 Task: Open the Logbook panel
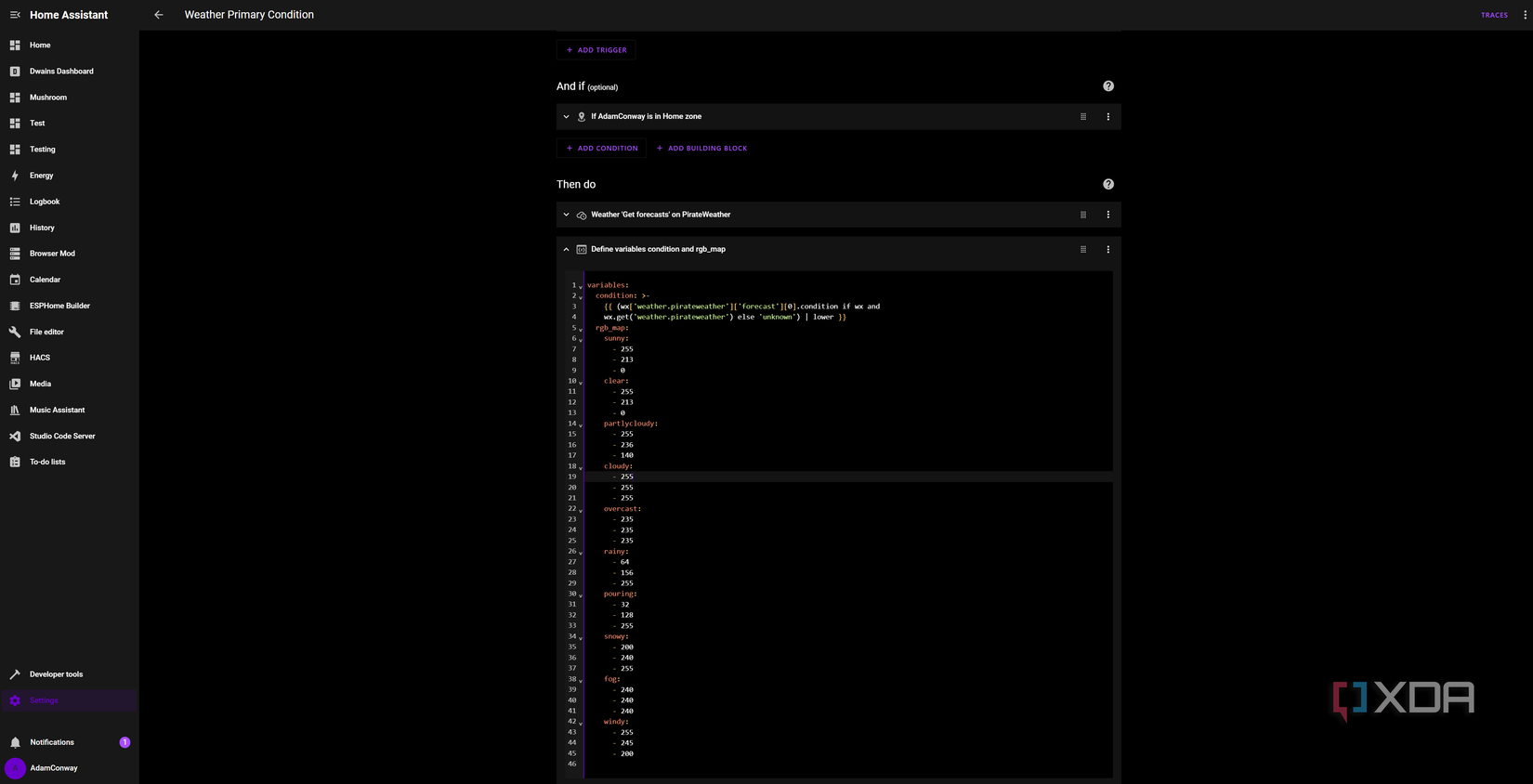(x=69, y=202)
